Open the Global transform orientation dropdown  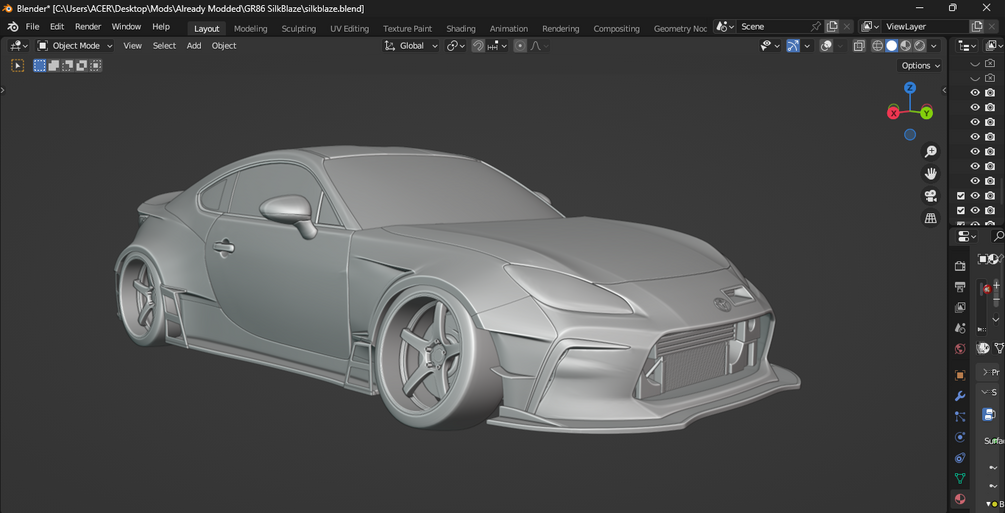click(x=411, y=46)
